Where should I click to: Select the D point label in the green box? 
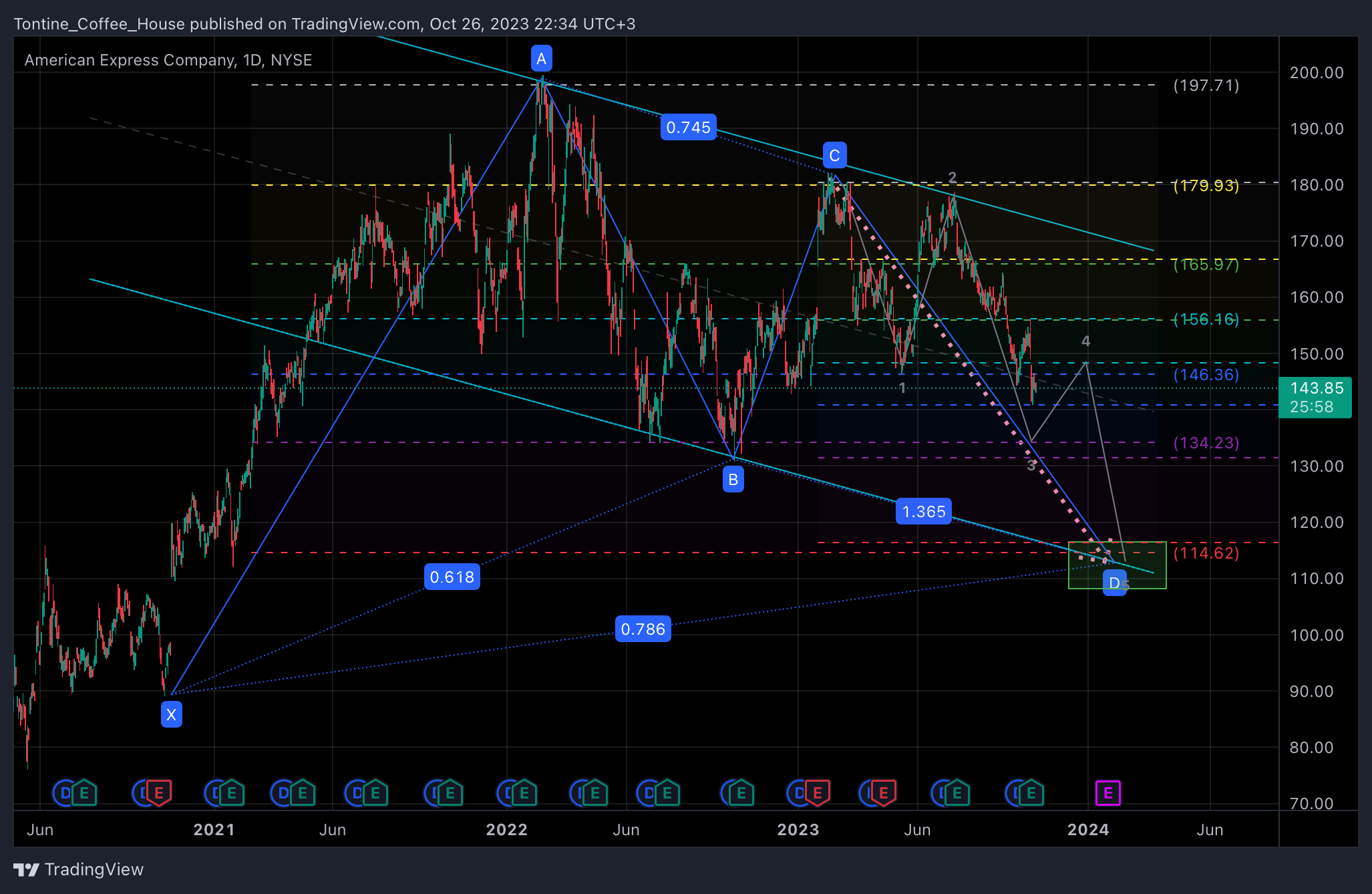click(x=1114, y=583)
